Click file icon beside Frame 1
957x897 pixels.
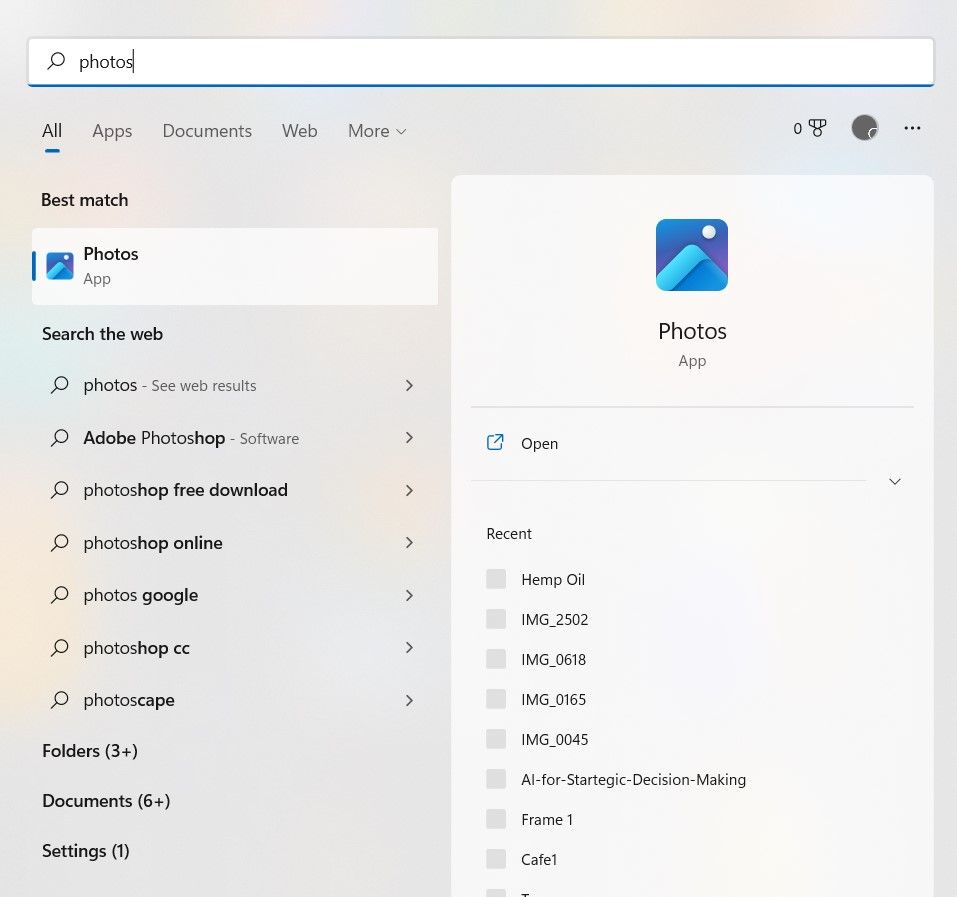click(x=496, y=819)
